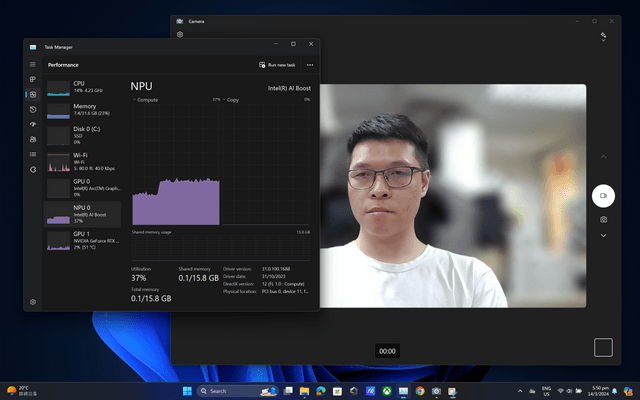Launch Microsoft Edge from taskbar
This screenshot has width=640, height=400.
click(x=321, y=391)
